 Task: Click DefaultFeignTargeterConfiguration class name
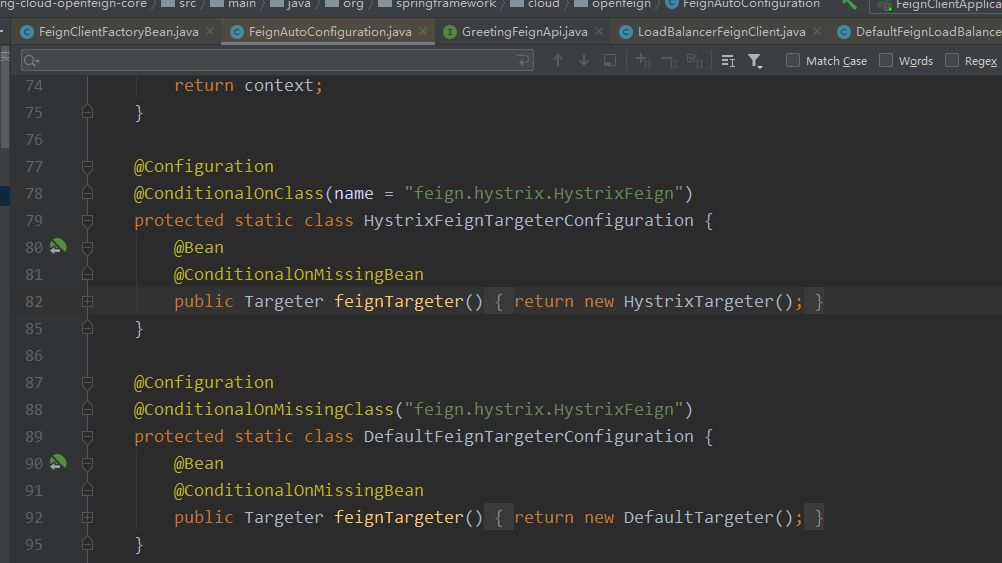528,436
